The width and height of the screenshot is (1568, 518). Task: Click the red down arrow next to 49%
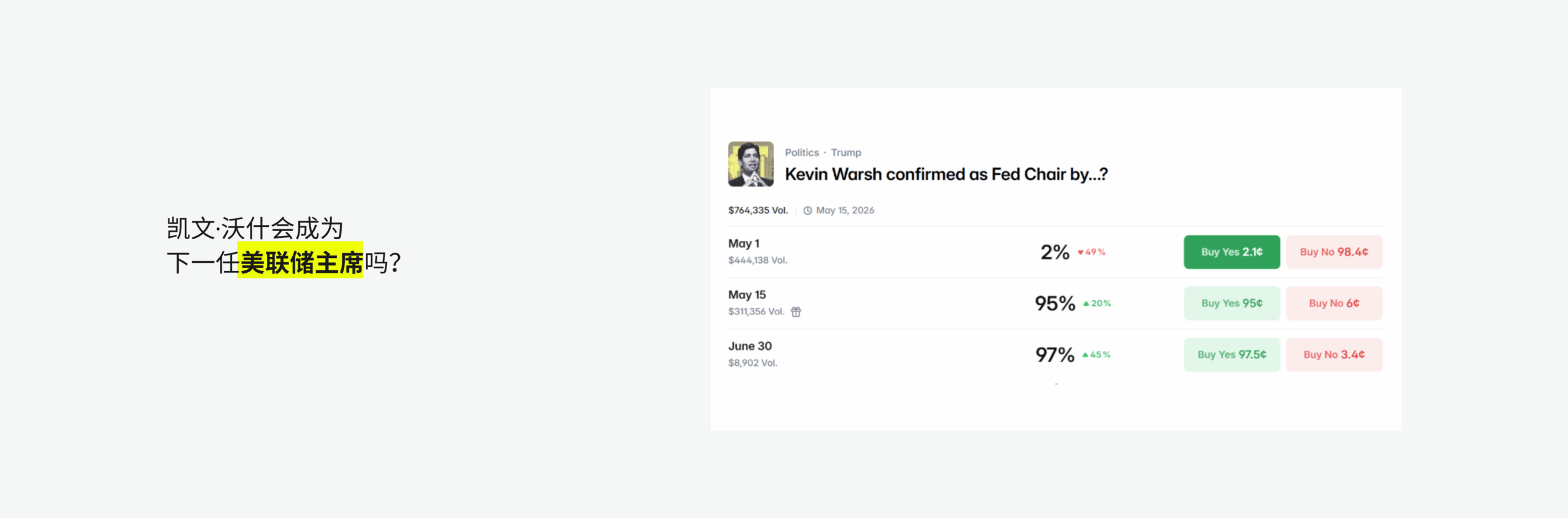coord(1080,252)
